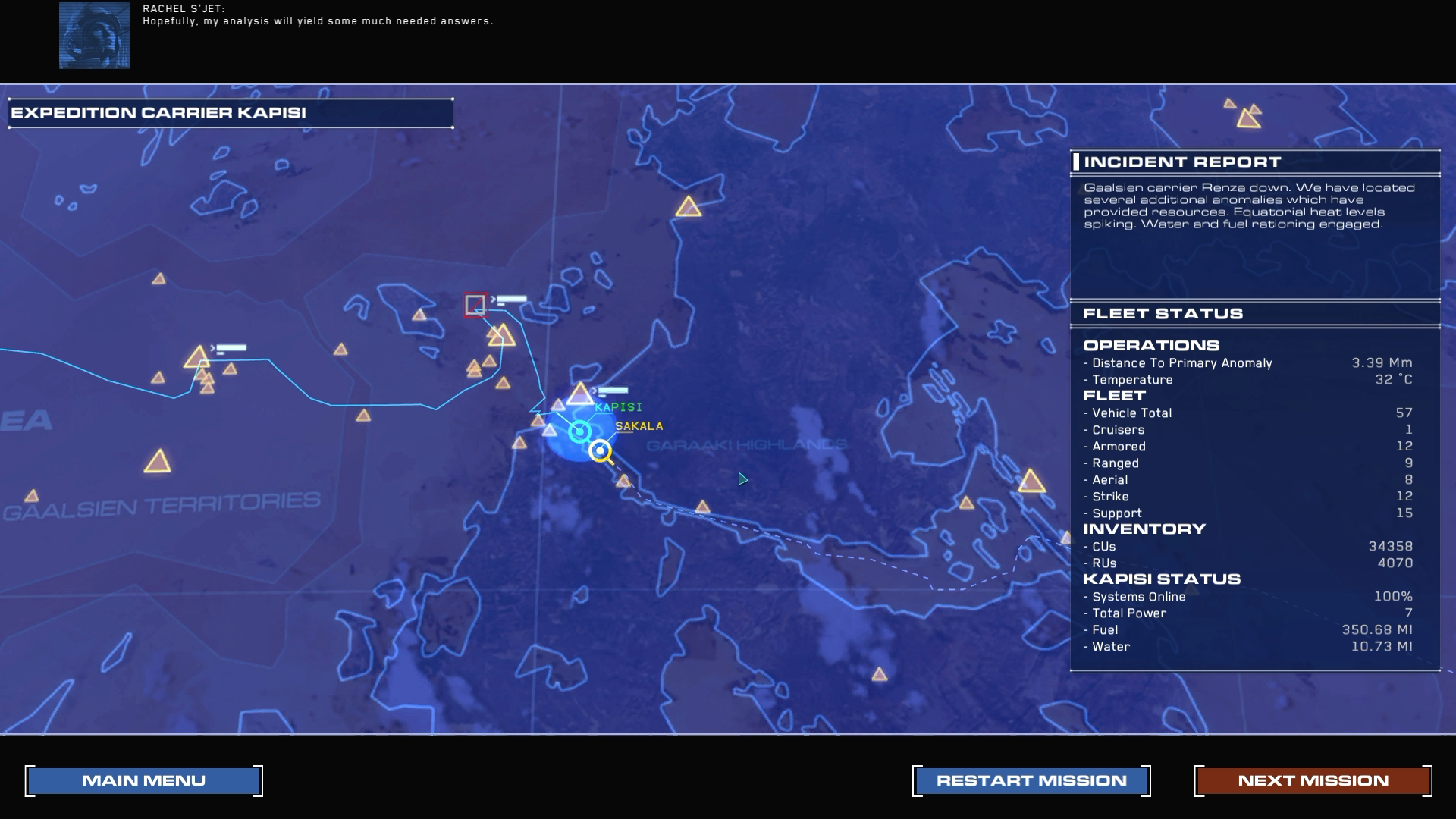Select the yellow Sakala carrier marker
Screen dimensions: 1456x819
(601, 450)
